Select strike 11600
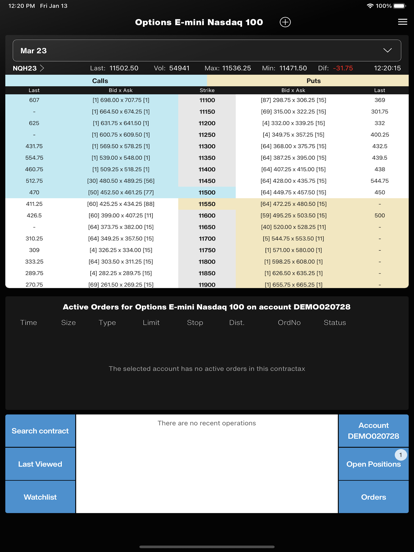 pos(207,215)
